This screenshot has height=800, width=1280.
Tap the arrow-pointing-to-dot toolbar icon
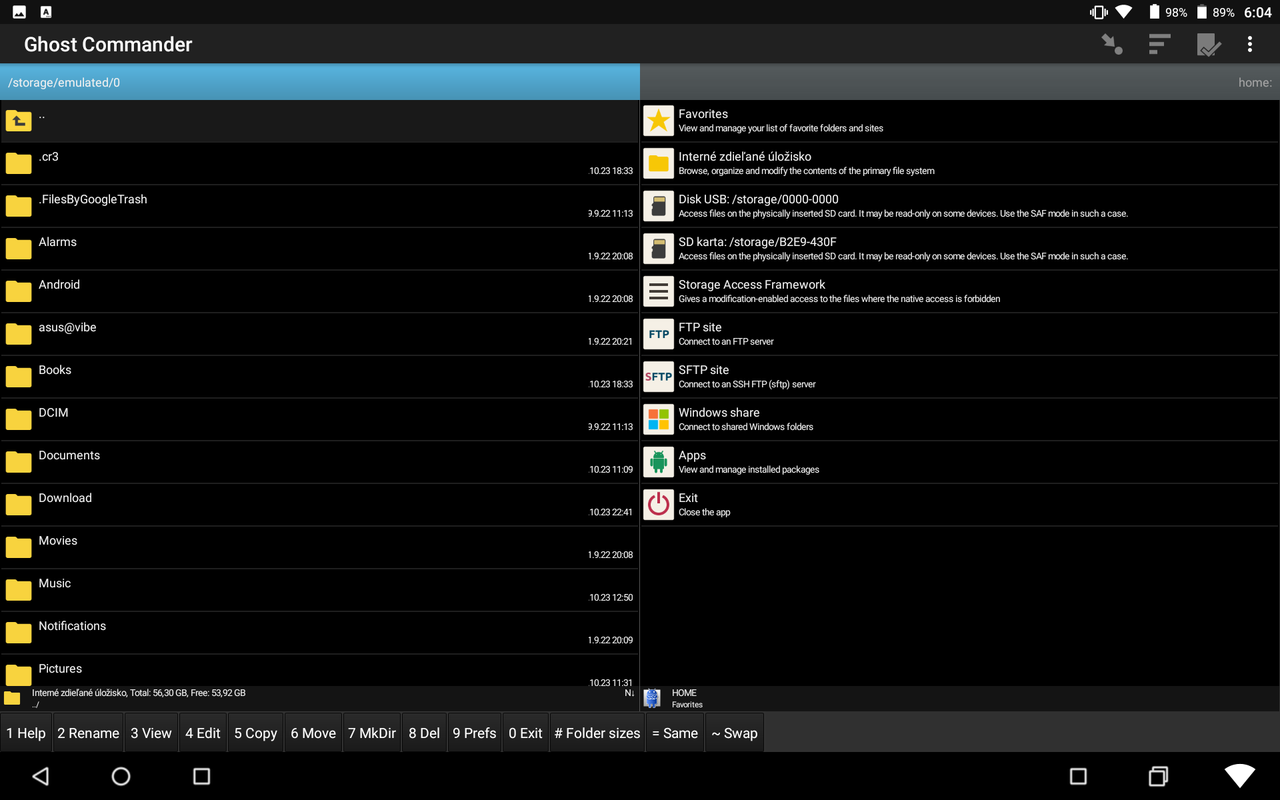point(1111,44)
